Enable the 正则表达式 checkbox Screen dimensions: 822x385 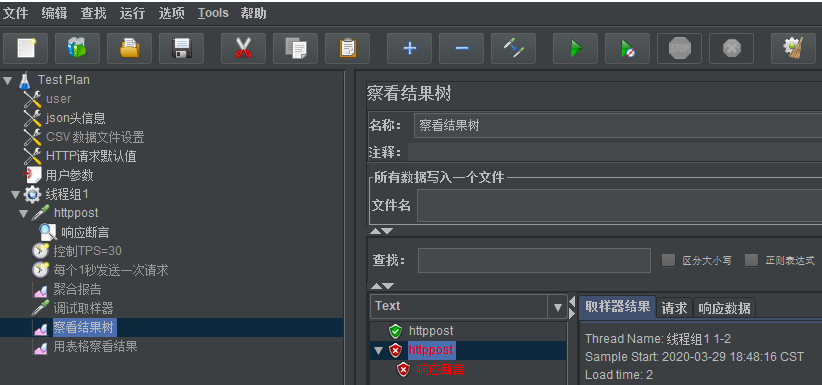pyautogui.click(x=751, y=260)
